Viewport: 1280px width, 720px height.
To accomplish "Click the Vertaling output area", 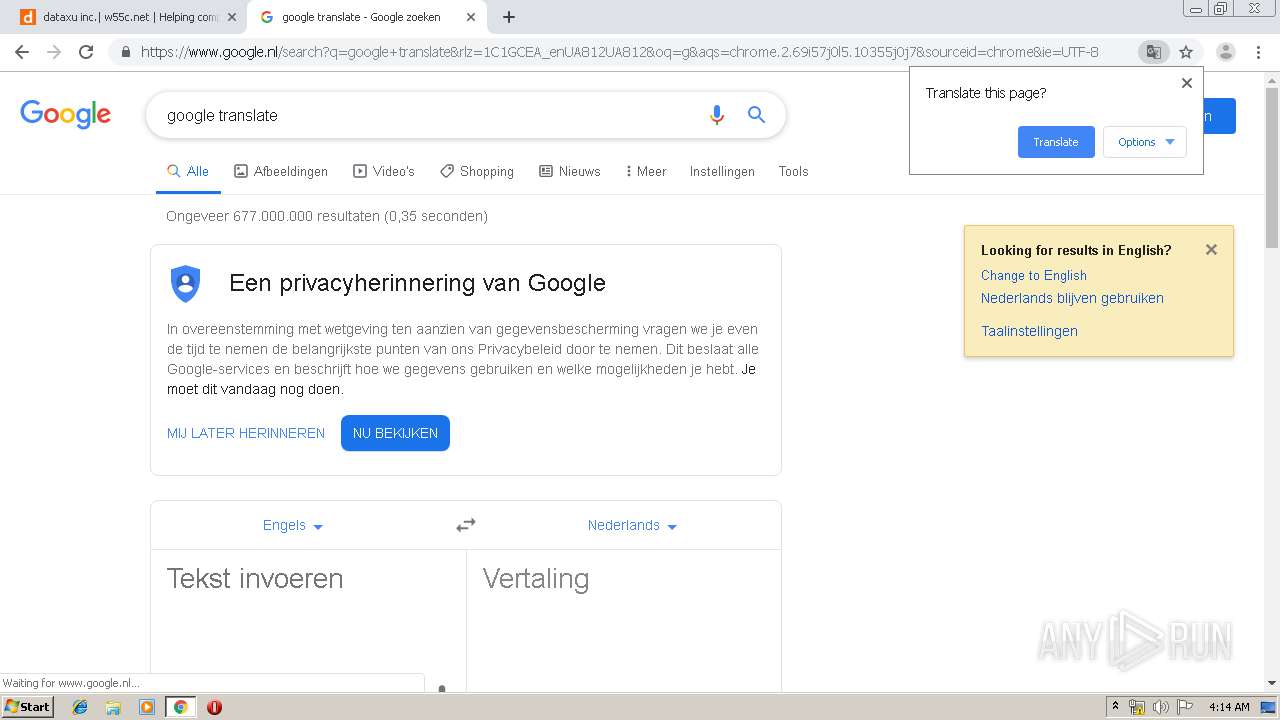I will coord(624,620).
